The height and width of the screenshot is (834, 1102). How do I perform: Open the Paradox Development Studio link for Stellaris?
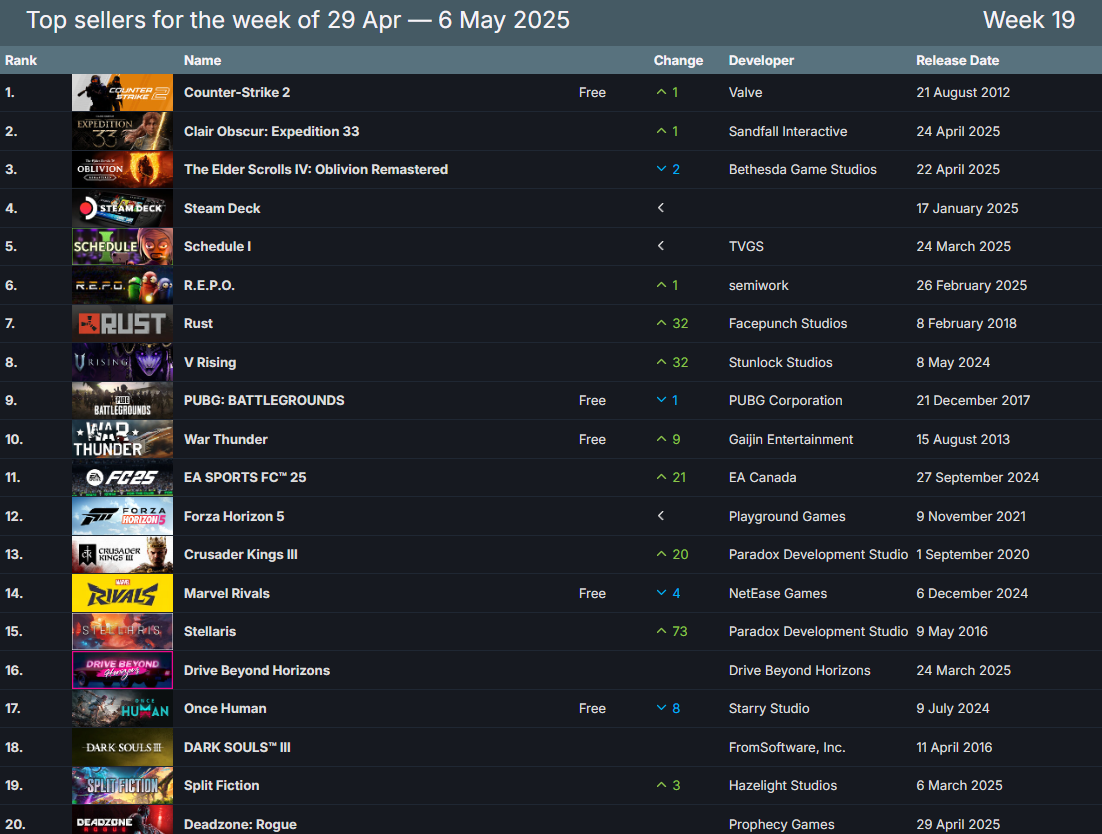818,632
